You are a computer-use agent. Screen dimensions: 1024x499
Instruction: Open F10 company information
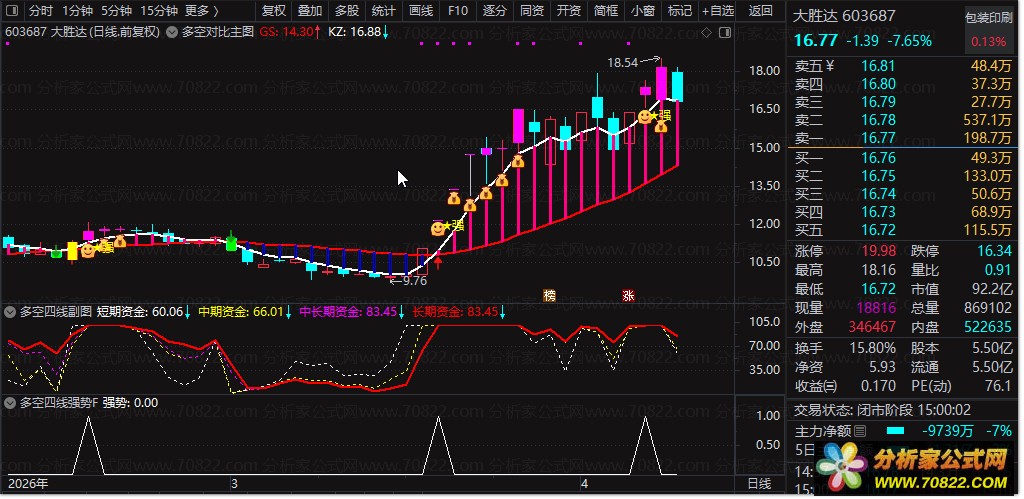coord(458,10)
